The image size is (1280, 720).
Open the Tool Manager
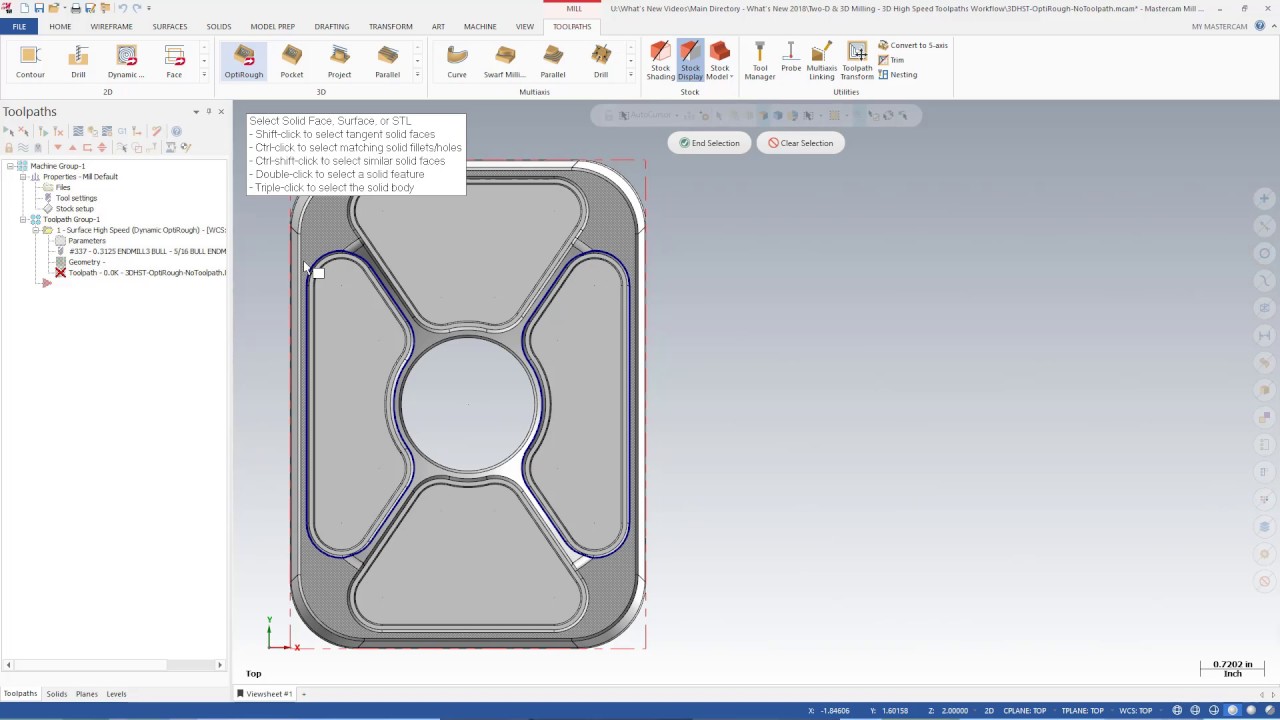tap(760, 61)
